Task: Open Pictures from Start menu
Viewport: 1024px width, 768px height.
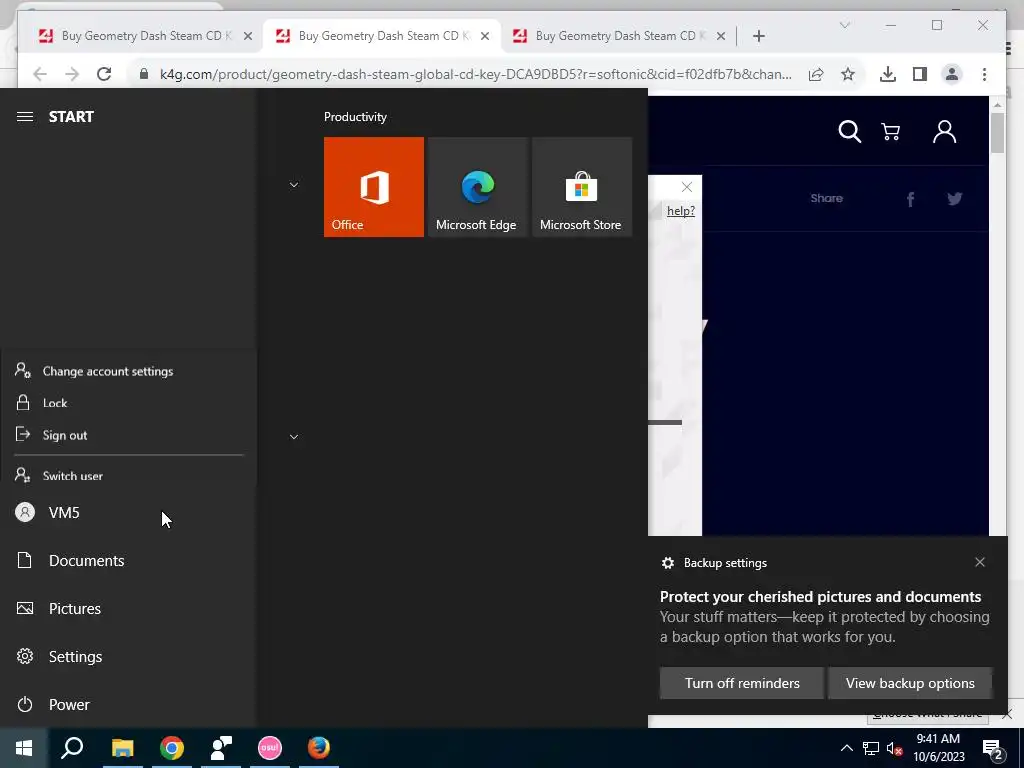Action: (x=128, y=609)
